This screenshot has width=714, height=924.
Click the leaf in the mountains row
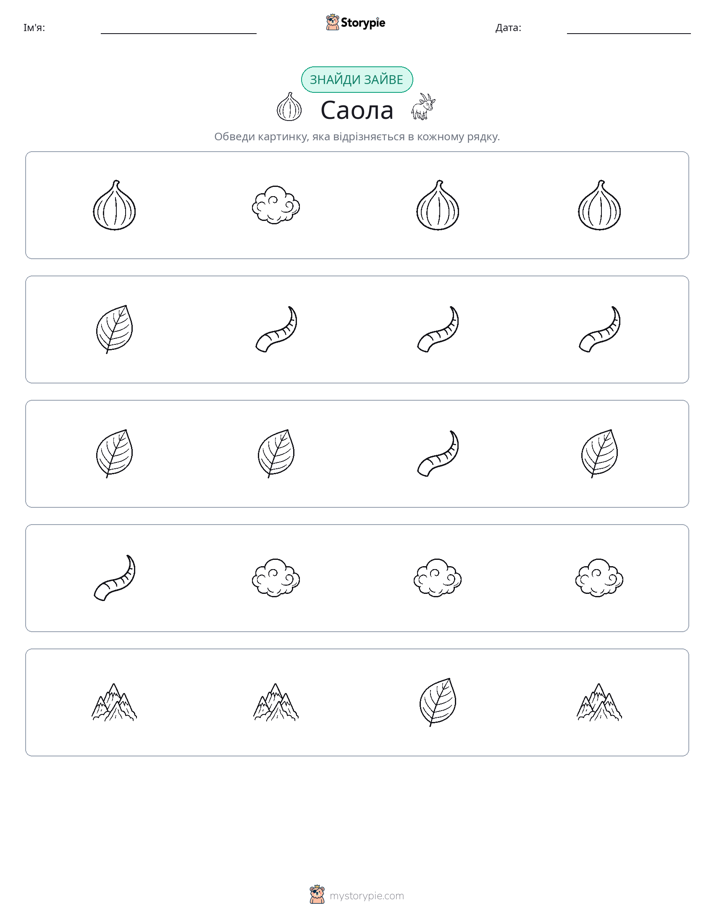coord(438,702)
